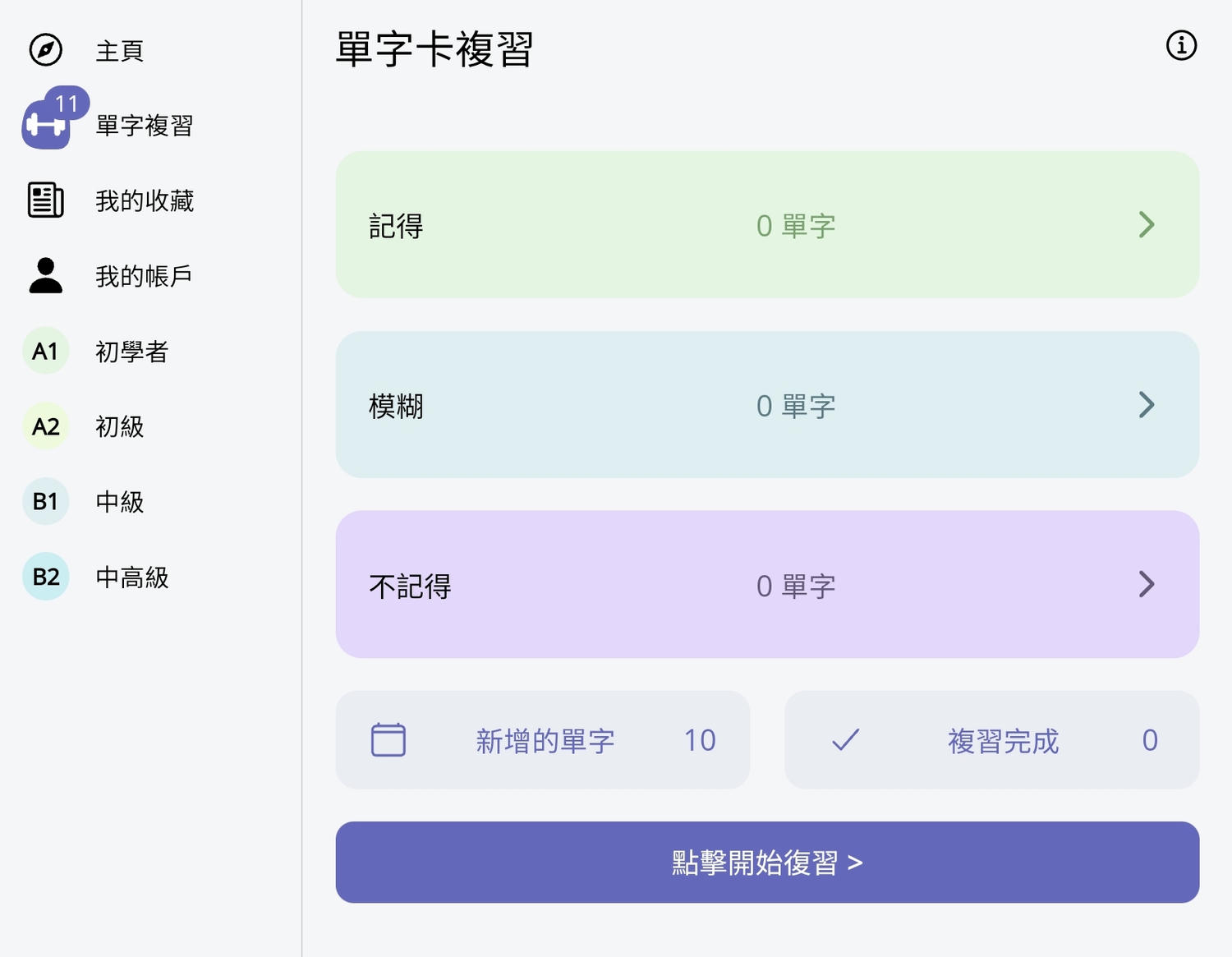This screenshot has width=1232, height=957.
Task: Open the info icon at top right
Action: click(x=1181, y=45)
